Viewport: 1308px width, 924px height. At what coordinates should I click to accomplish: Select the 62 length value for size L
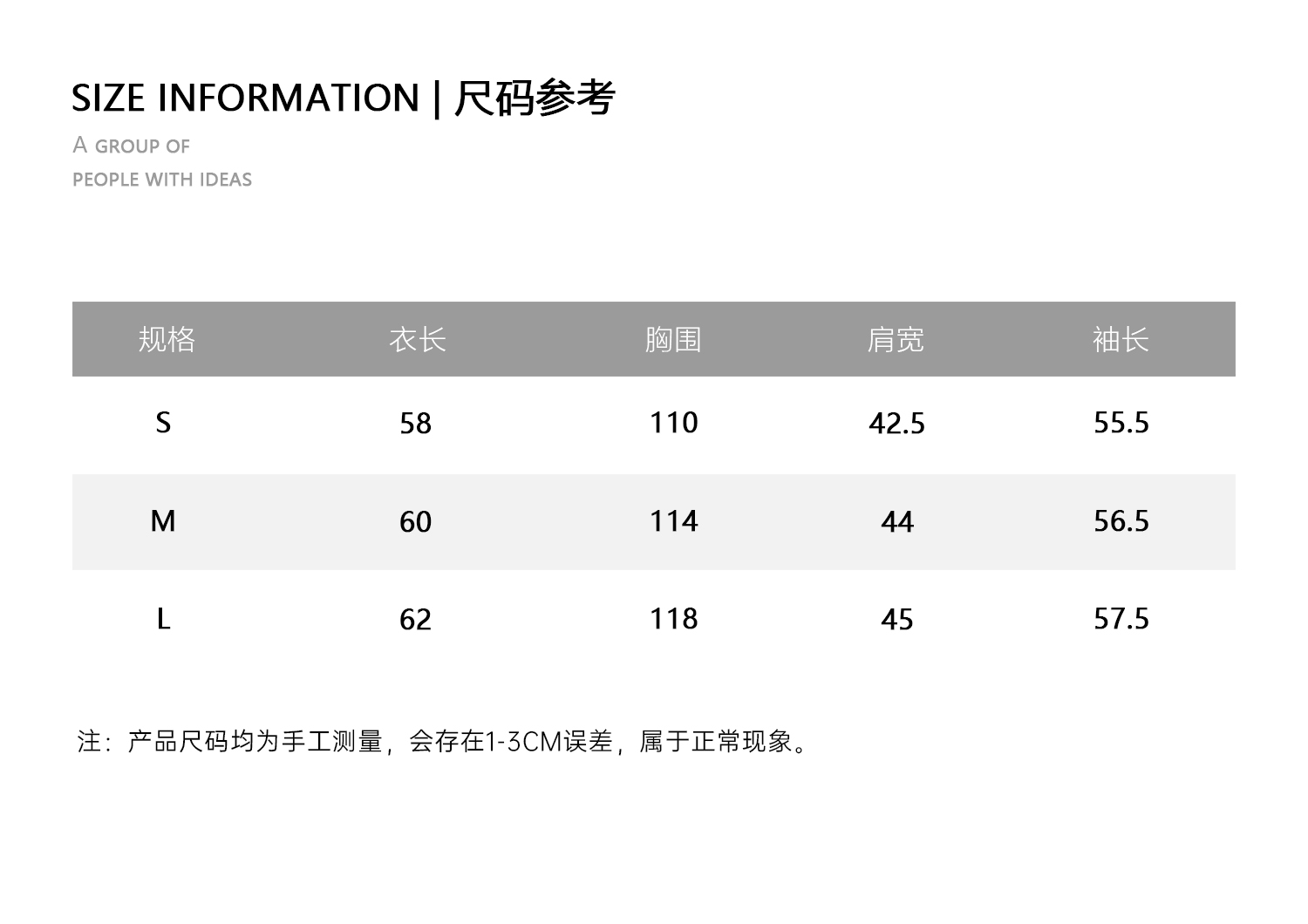pos(415,620)
